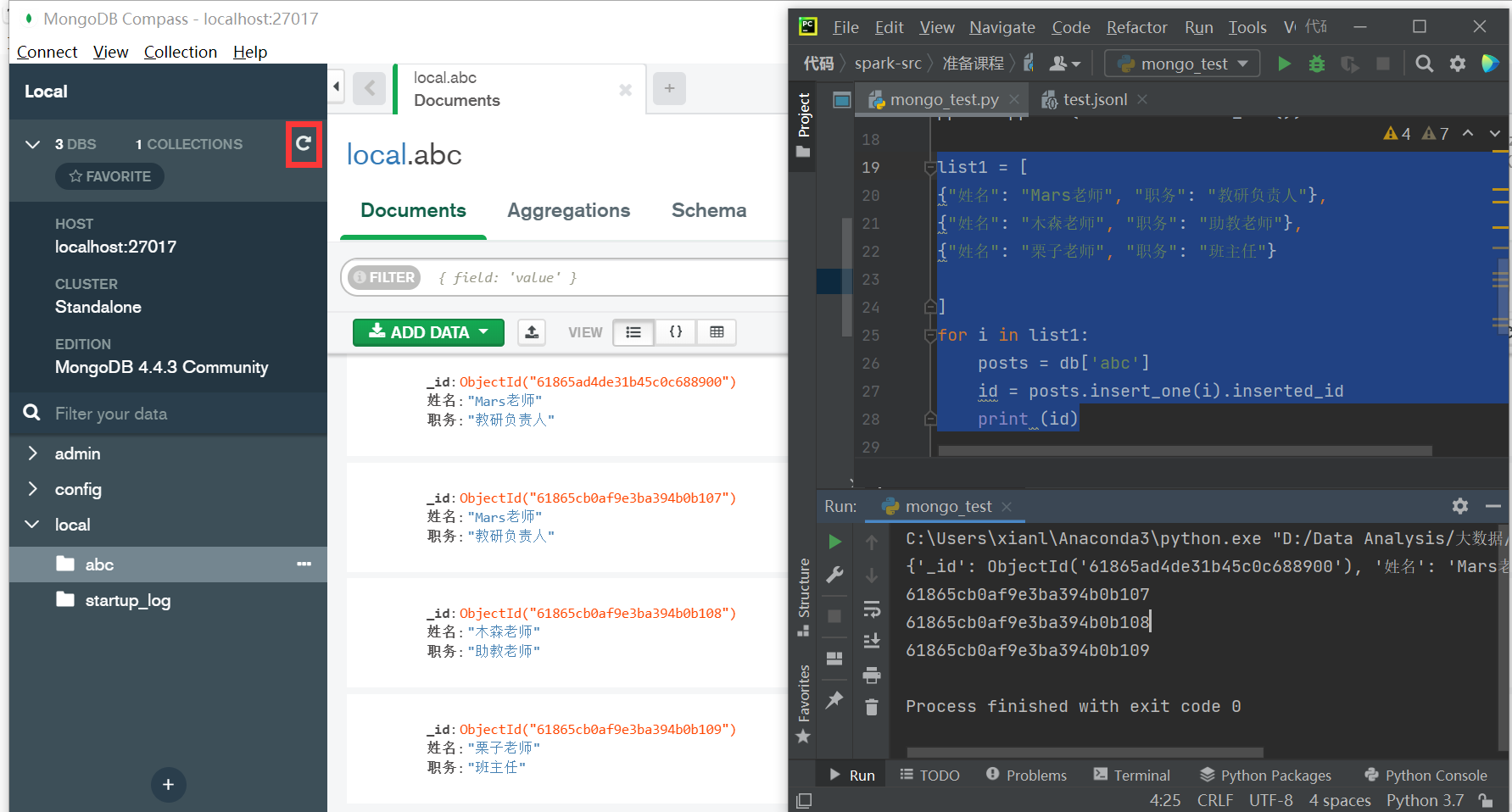The width and height of the screenshot is (1512, 812).
Task: Open the Terminal tool window
Action: (1132, 776)
